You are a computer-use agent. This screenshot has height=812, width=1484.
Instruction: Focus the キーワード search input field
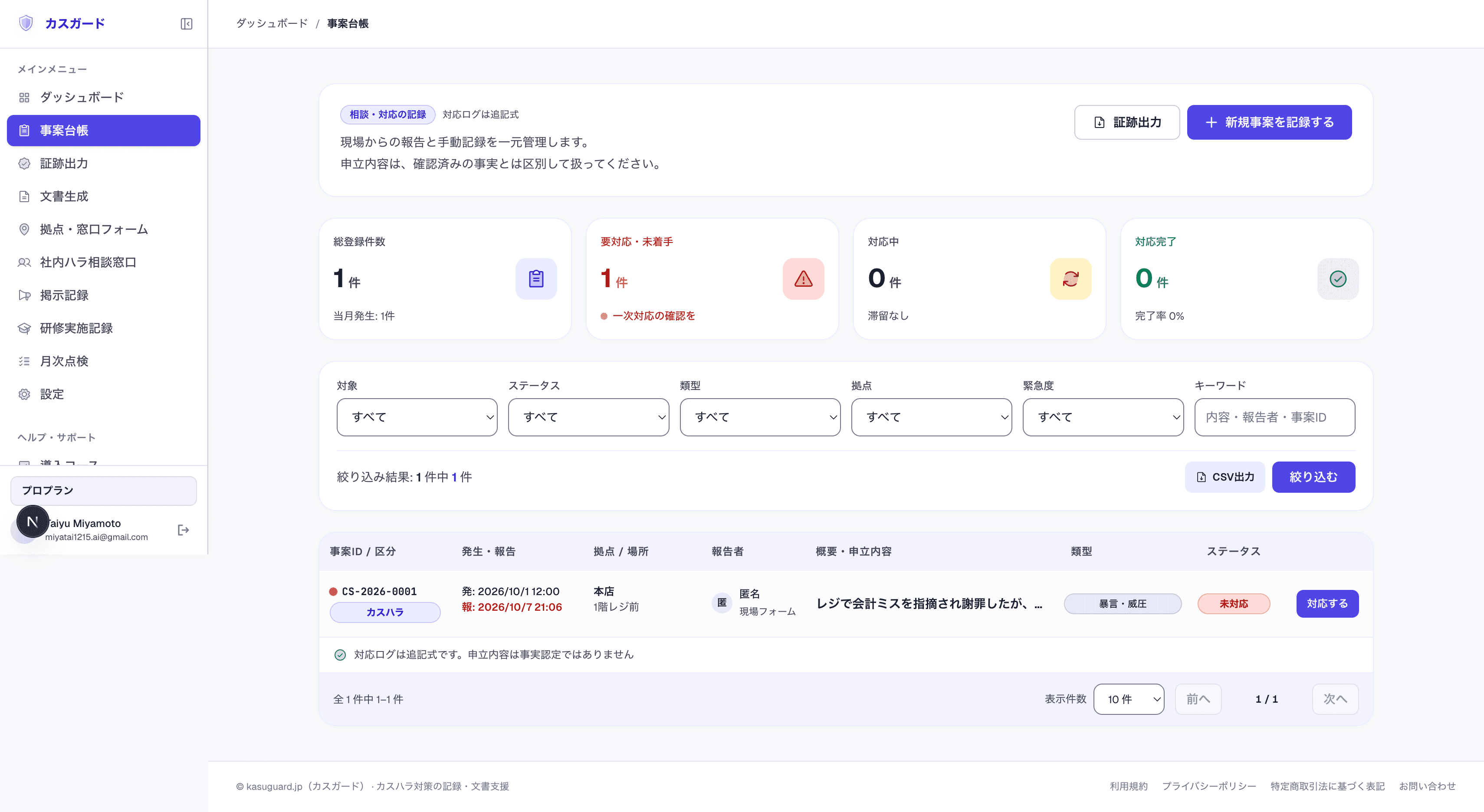click(1274, 417)
